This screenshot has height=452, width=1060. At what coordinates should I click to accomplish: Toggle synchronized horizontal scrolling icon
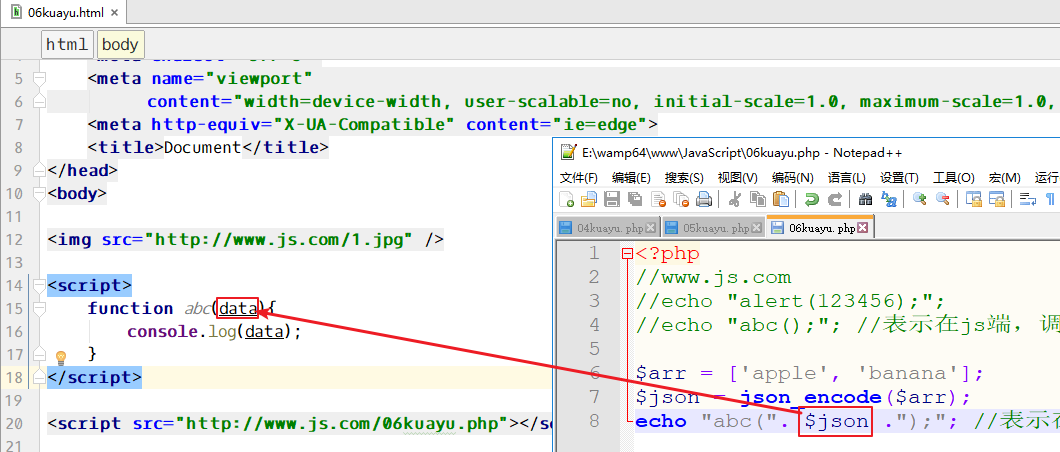(x=996, y=199)
